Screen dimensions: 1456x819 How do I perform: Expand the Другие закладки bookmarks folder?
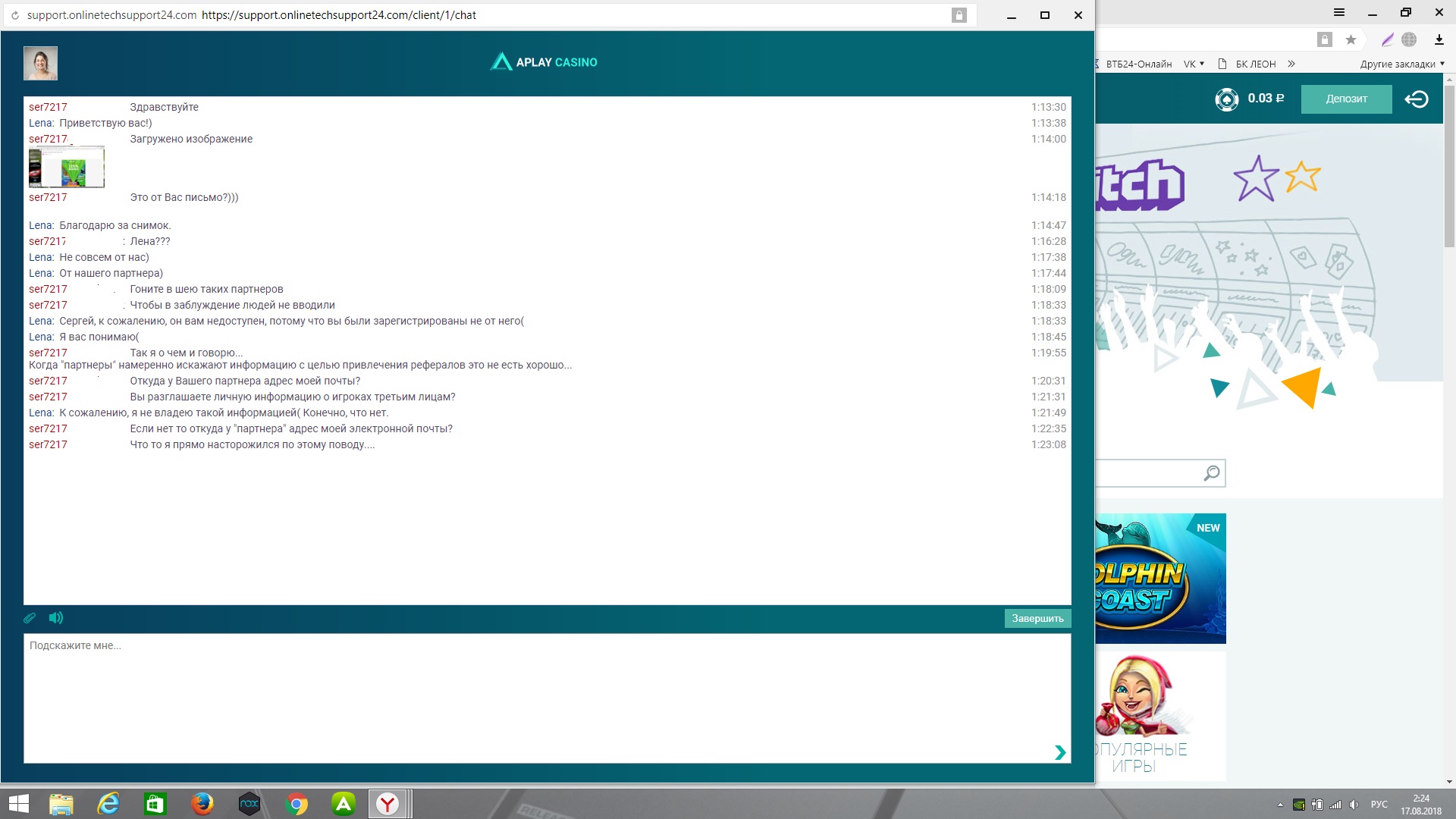1401,64
